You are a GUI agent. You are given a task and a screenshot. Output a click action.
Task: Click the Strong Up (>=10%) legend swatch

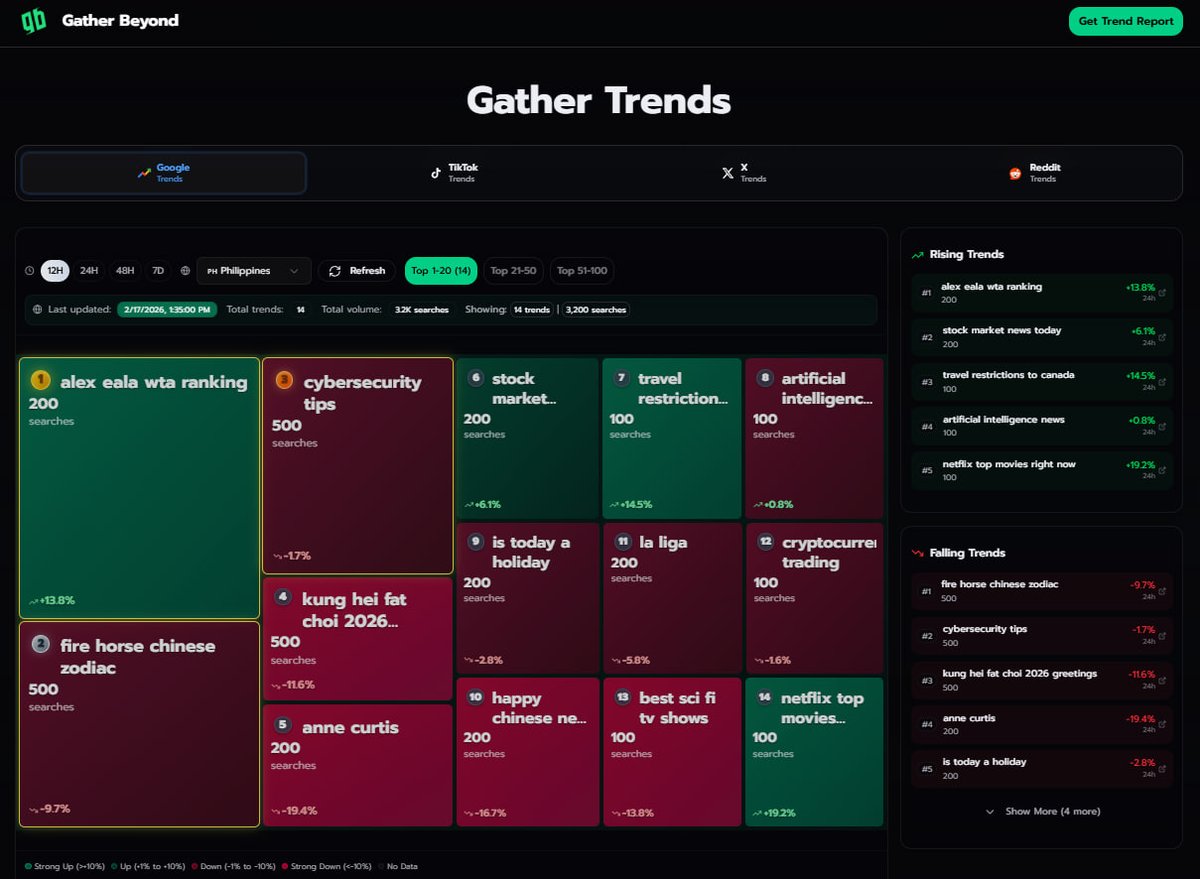(x=27, y=866)
